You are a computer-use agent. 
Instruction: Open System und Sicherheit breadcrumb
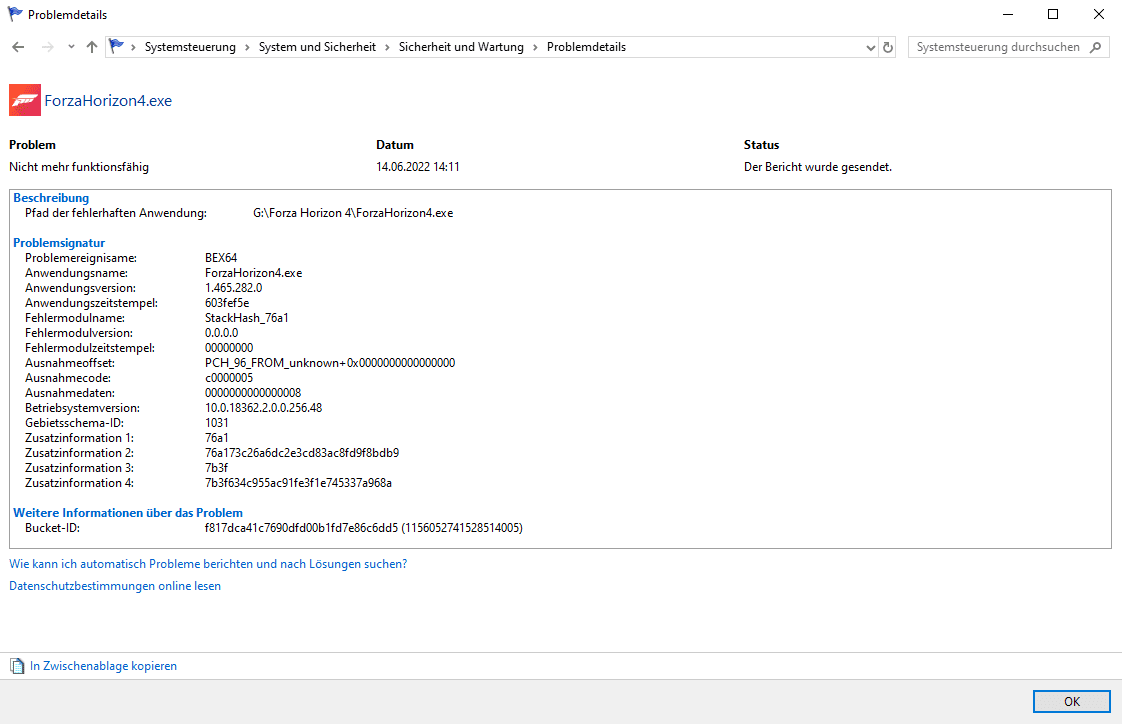(x=317, y=47)
